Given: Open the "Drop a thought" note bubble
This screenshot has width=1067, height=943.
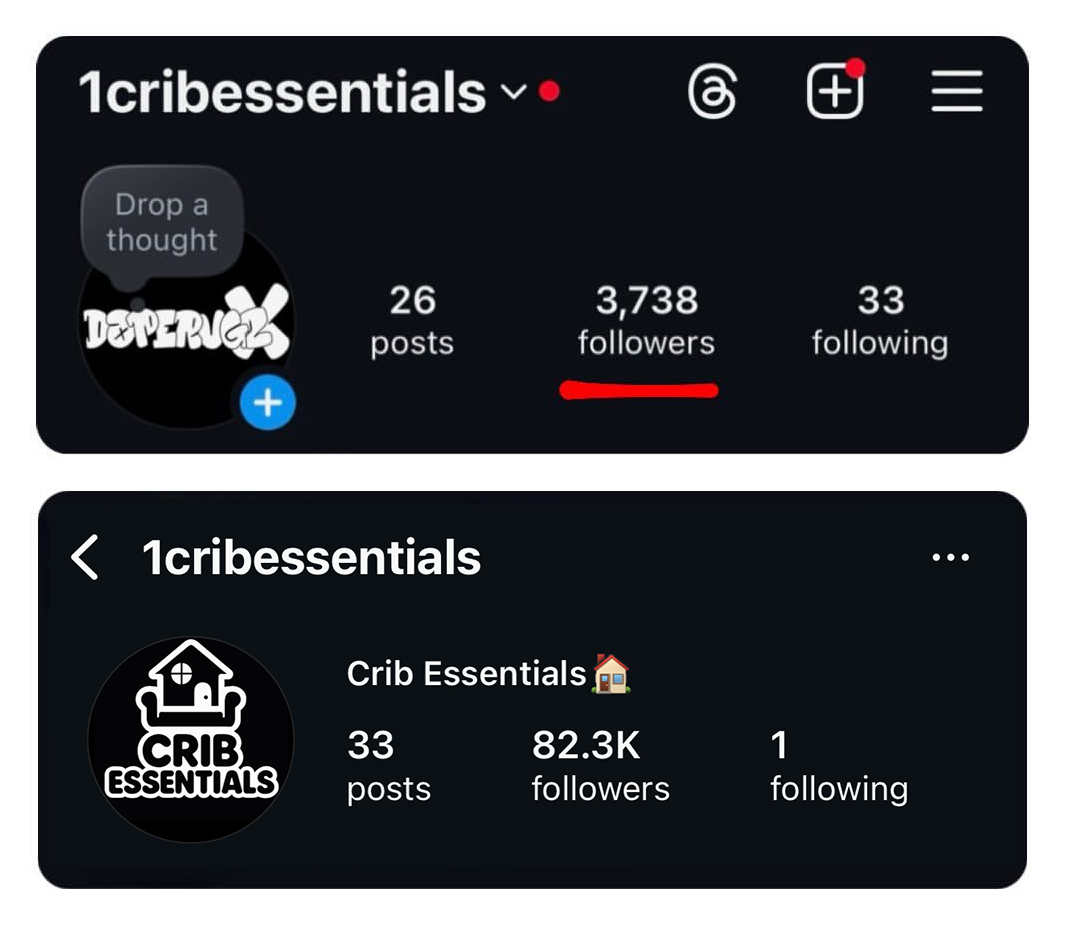Looking at the screenshot, I should coord(161,222).
